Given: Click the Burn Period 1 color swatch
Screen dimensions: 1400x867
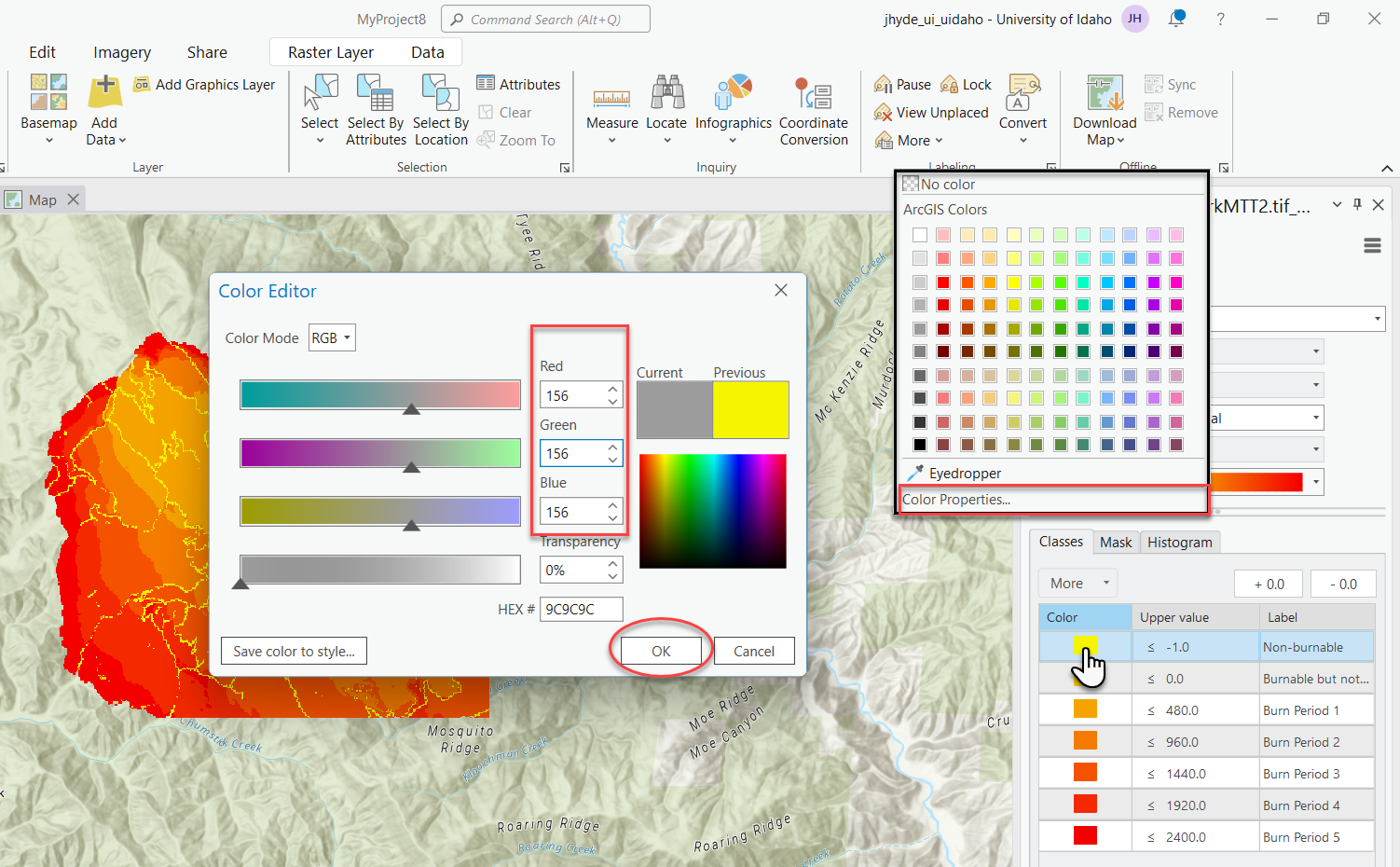Looking at the screenshot, I should click(1085, 709).
